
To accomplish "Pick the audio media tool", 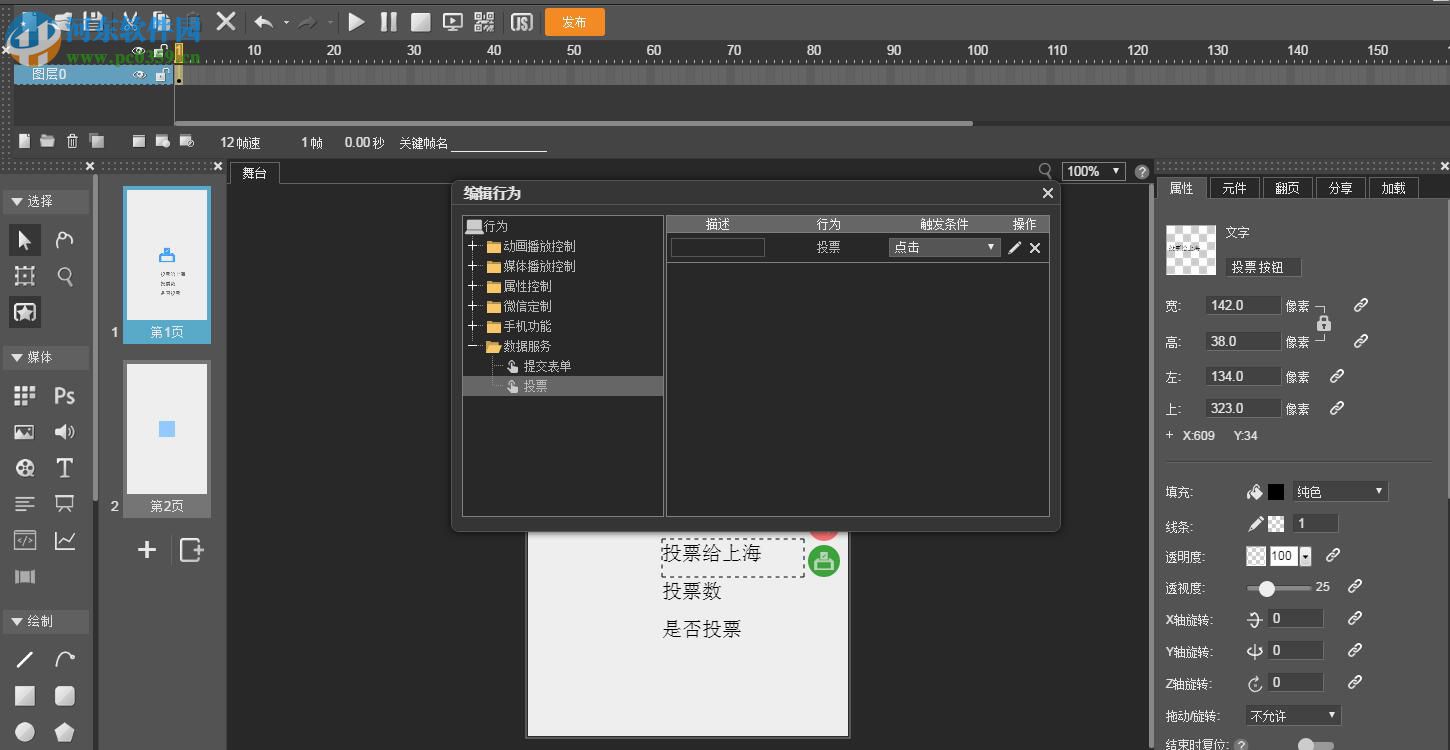I will pyautogui.click(x=64, y=431).
